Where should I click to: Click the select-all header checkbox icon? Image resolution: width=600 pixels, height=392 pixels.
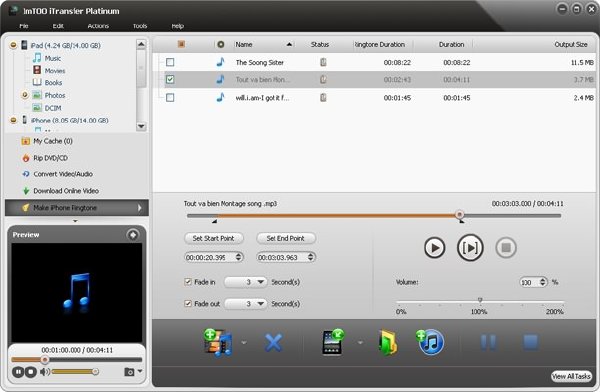pos(181,44)
